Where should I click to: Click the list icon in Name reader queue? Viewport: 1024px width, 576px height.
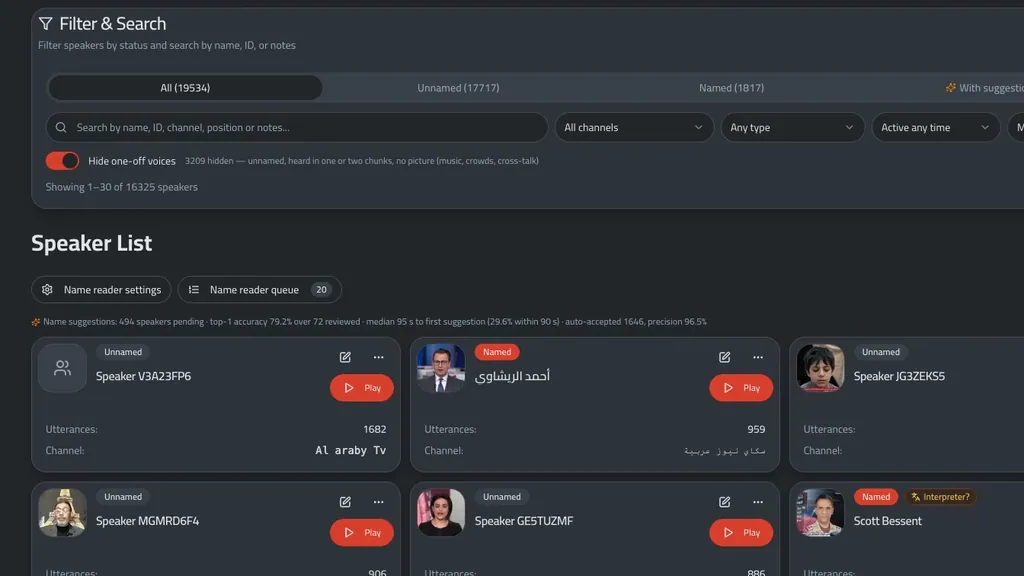[194, 289]
